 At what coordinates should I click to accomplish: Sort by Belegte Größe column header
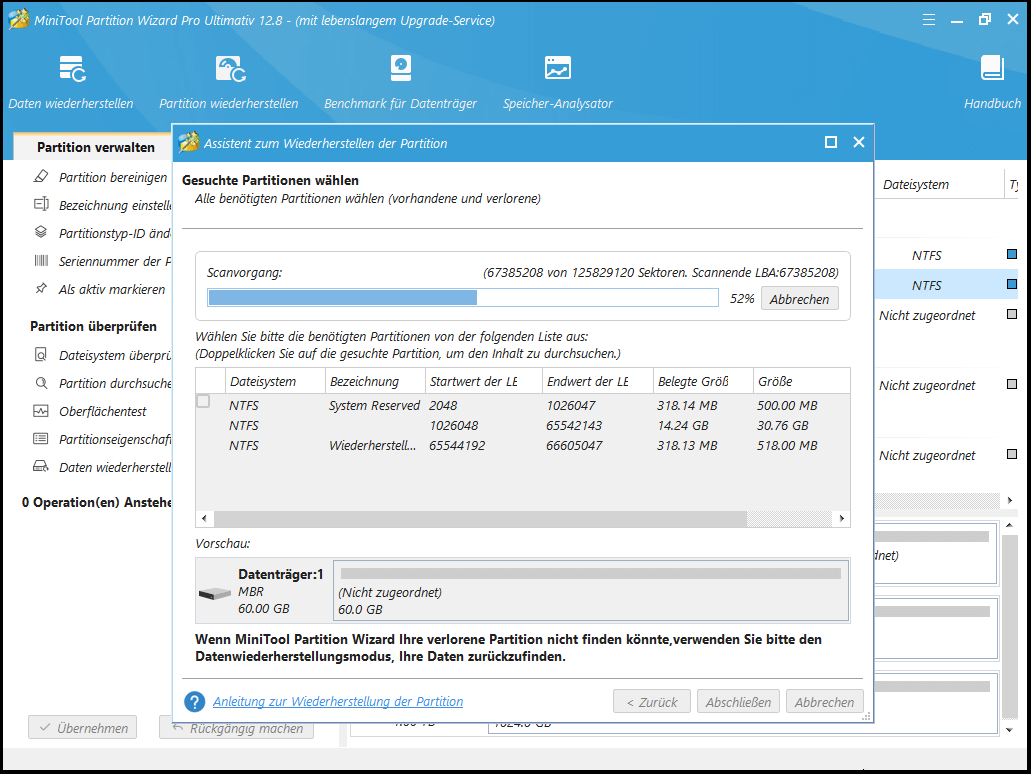coord(704,381)
